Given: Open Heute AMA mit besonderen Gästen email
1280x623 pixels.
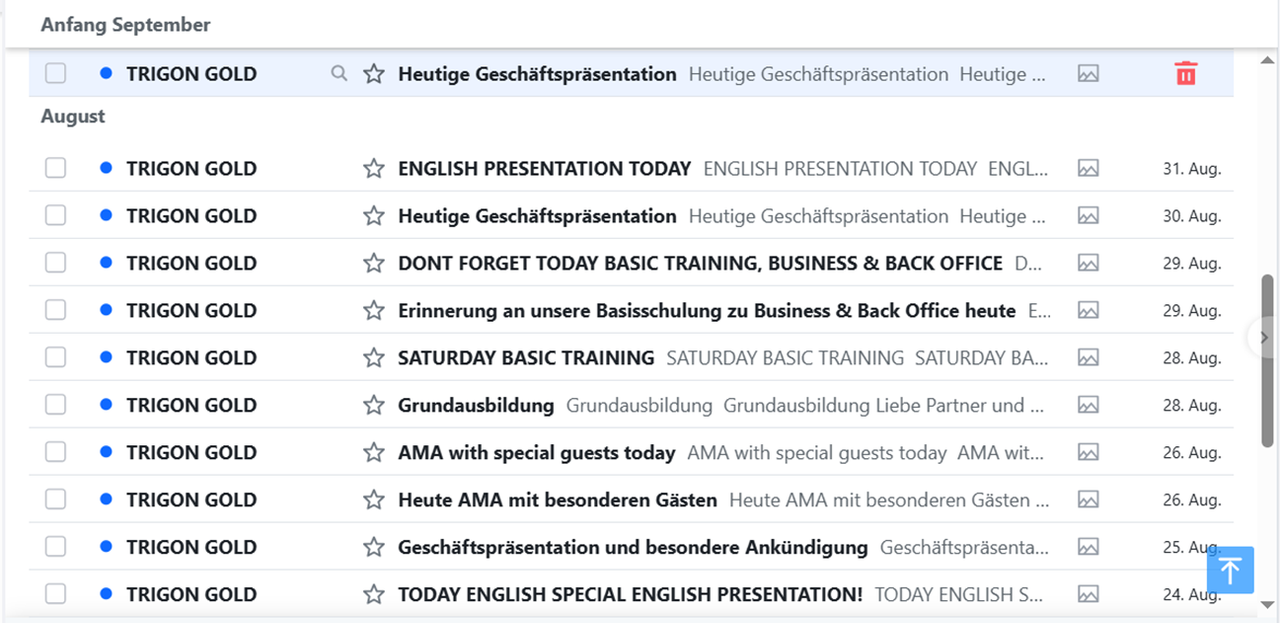Looking at the screenshot, I should [x=557, y=499].
